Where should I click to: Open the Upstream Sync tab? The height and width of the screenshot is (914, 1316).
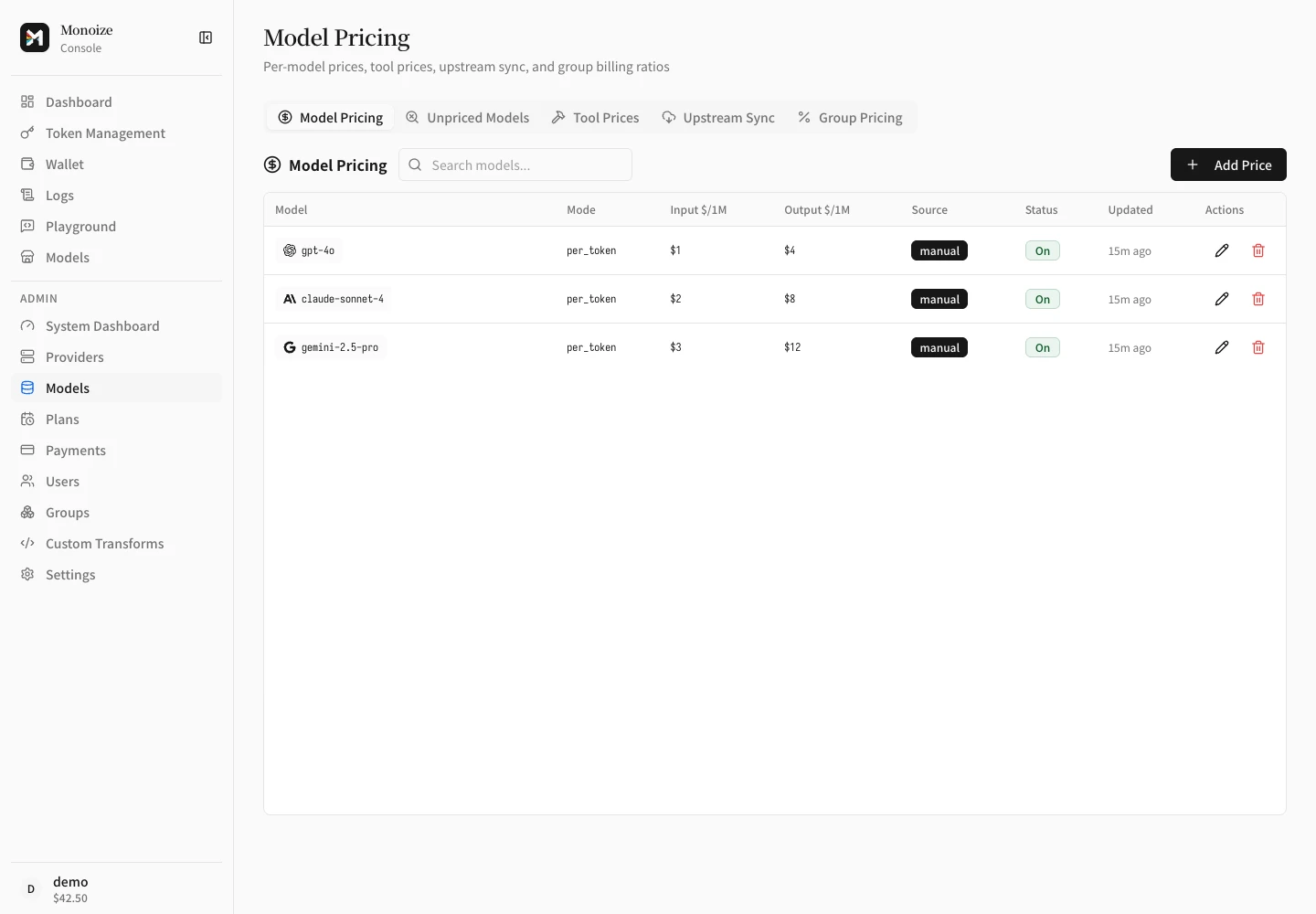[718, 118]
